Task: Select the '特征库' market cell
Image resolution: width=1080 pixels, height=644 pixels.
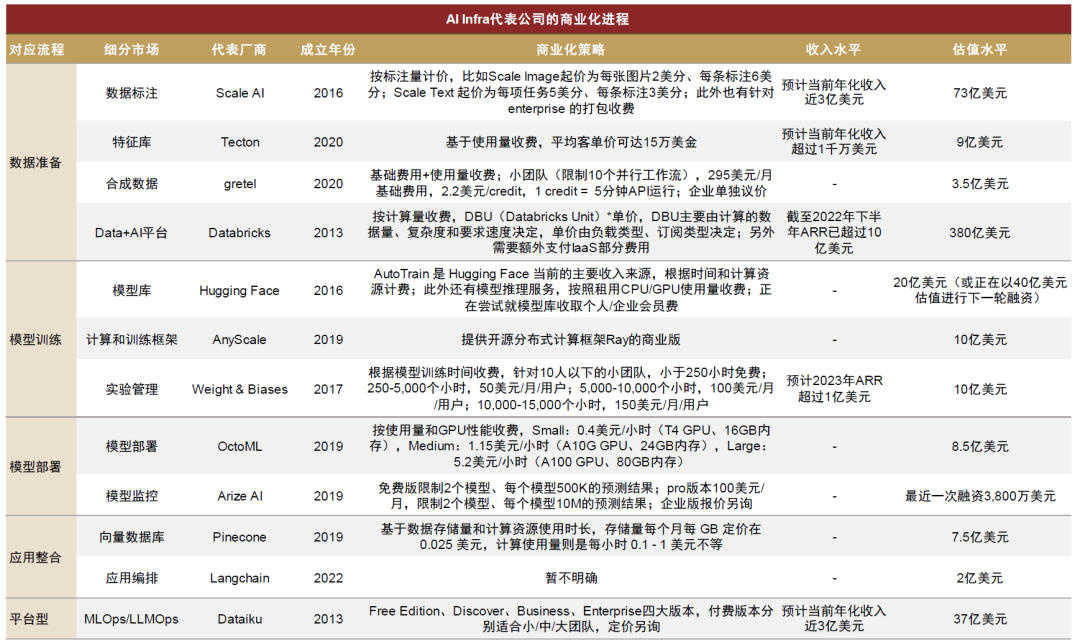Action: pyautogui.click(x=132, y=142)
